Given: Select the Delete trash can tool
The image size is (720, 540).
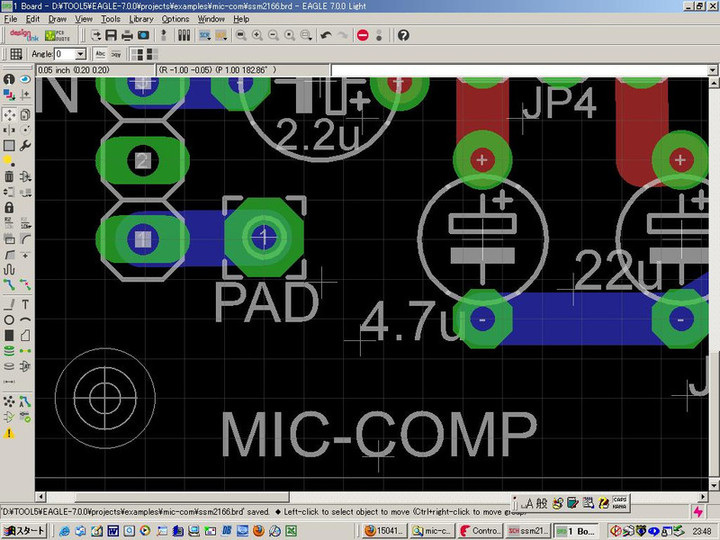Looking at the screenshot, I should pyautogui.click(x=9, y=177).
